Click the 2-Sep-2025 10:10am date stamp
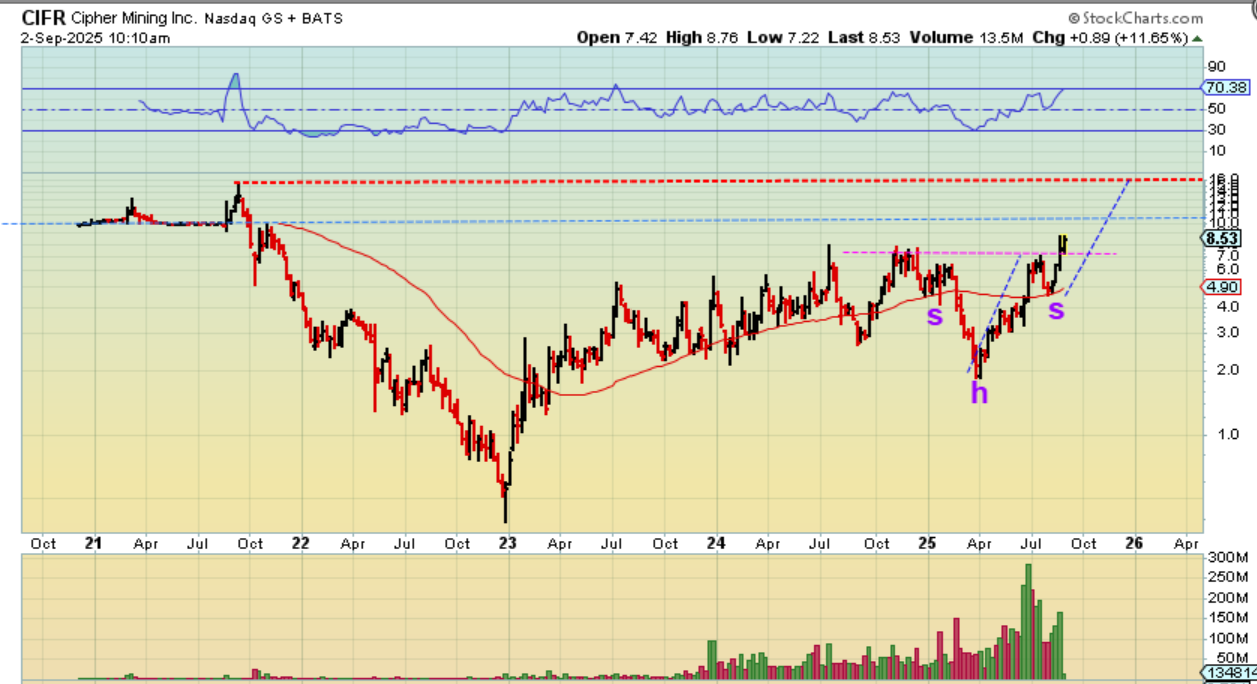Viewport: 1257px width, 684px height. point(95,38)
